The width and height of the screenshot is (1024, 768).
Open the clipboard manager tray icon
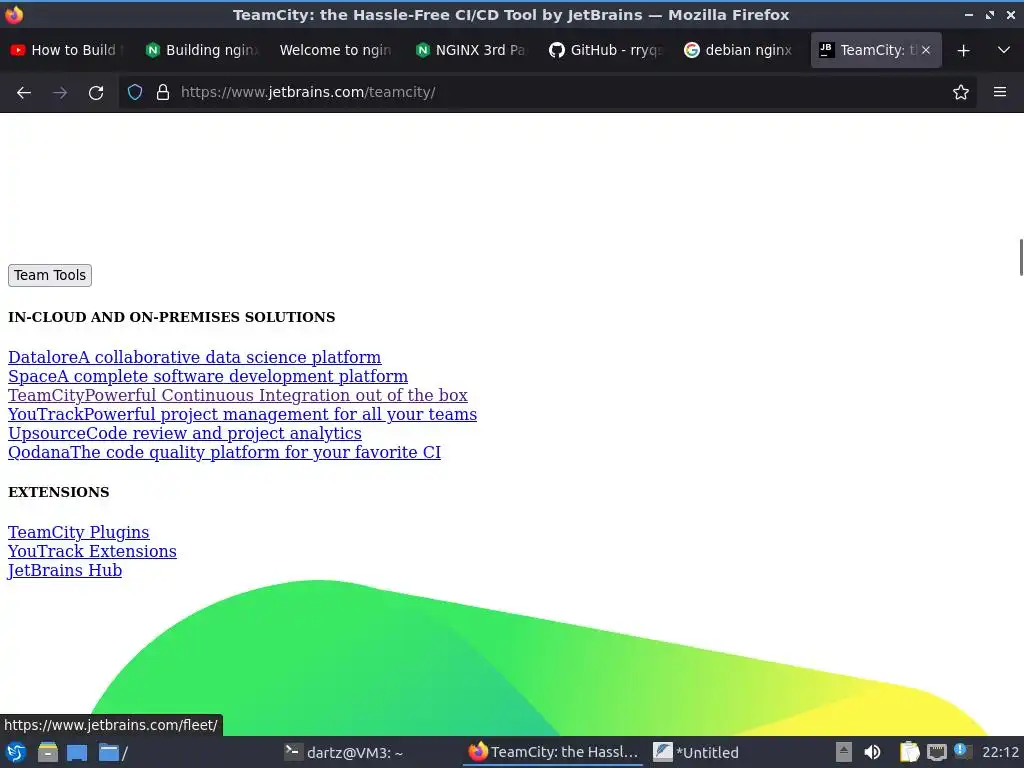(909, 752)
